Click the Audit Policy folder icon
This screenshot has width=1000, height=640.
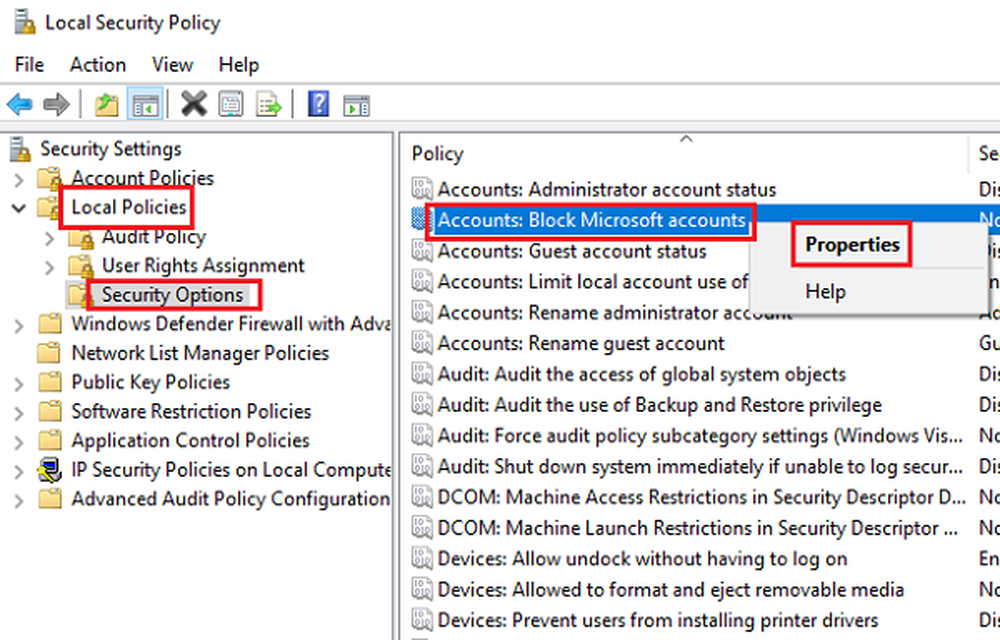[81, 237]
